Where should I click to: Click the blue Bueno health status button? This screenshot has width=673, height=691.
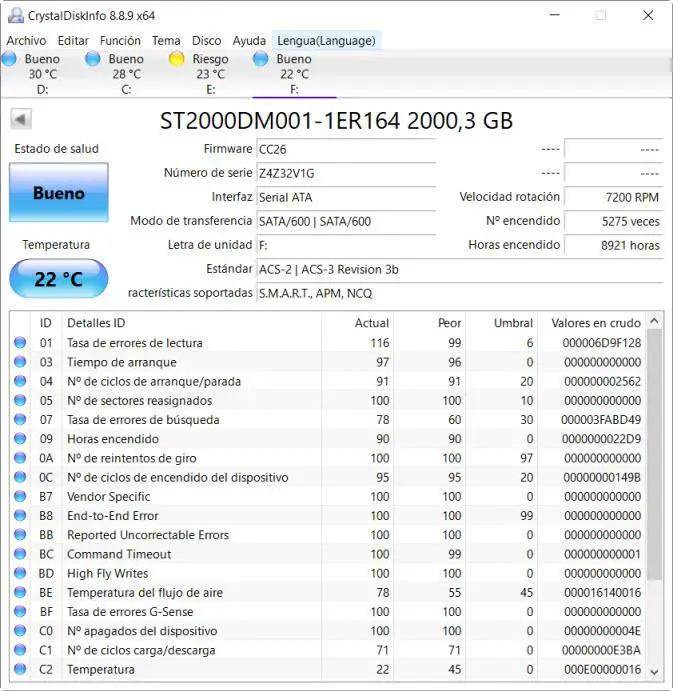click(59, 192)
